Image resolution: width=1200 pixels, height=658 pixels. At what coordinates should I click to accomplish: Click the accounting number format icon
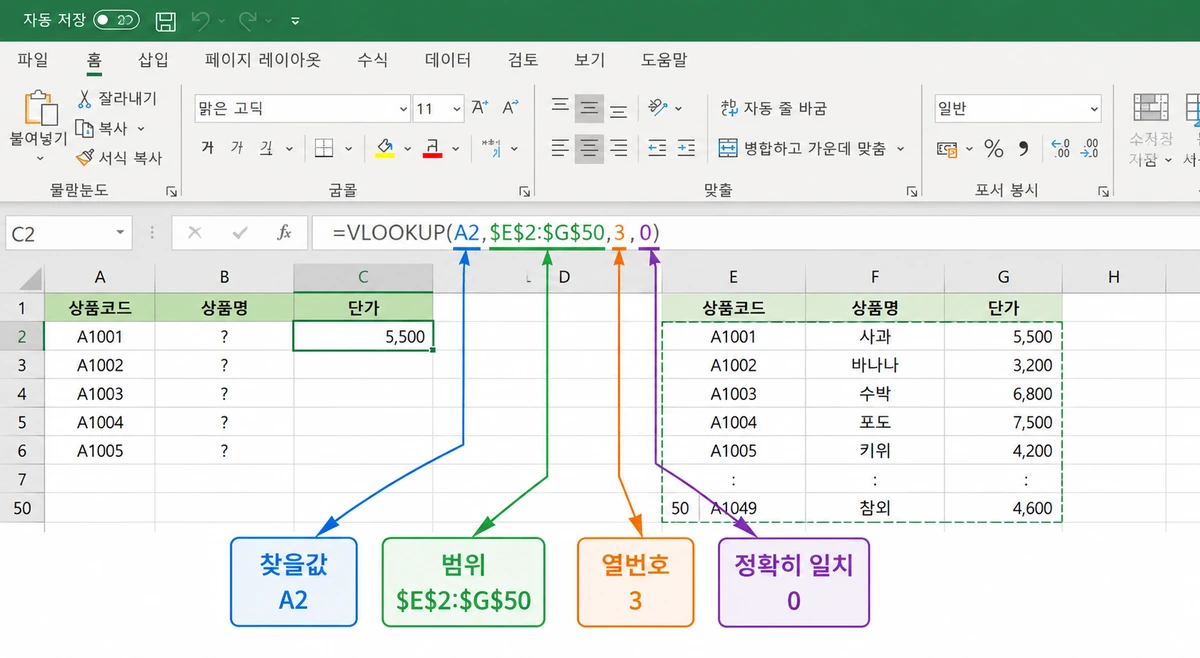(947, 149)
